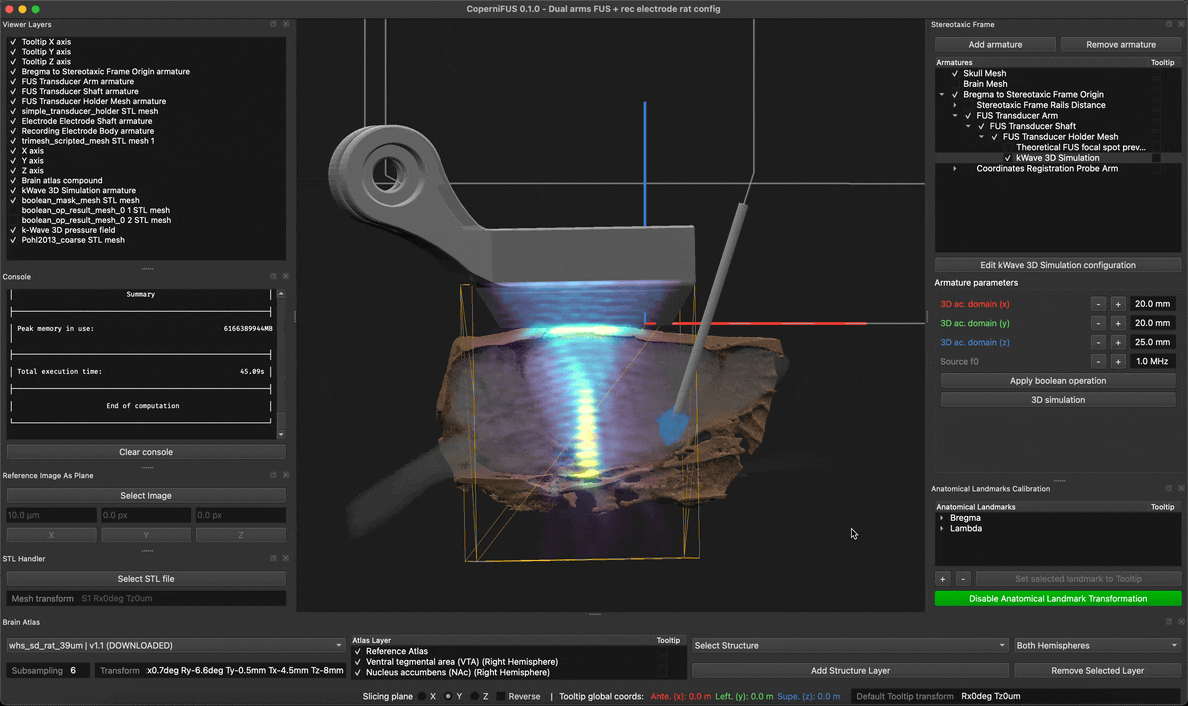This screenshot has width=1188, height=706.
Task: Expand Stereotaxic Frame Rails Distance node
Action: click(955, 105)
